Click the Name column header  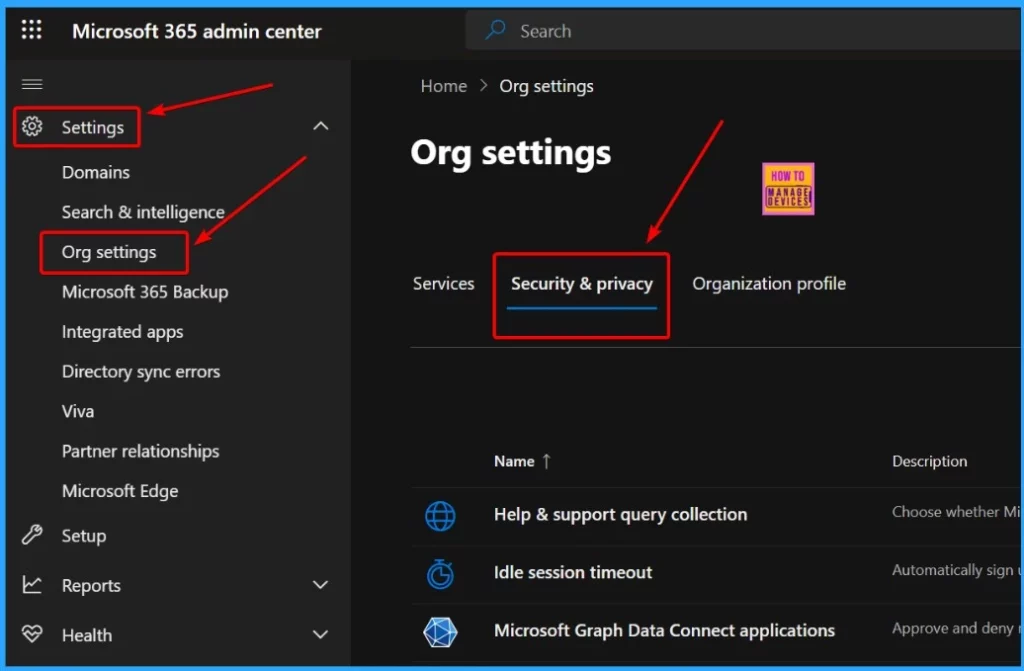click(514, 461)
